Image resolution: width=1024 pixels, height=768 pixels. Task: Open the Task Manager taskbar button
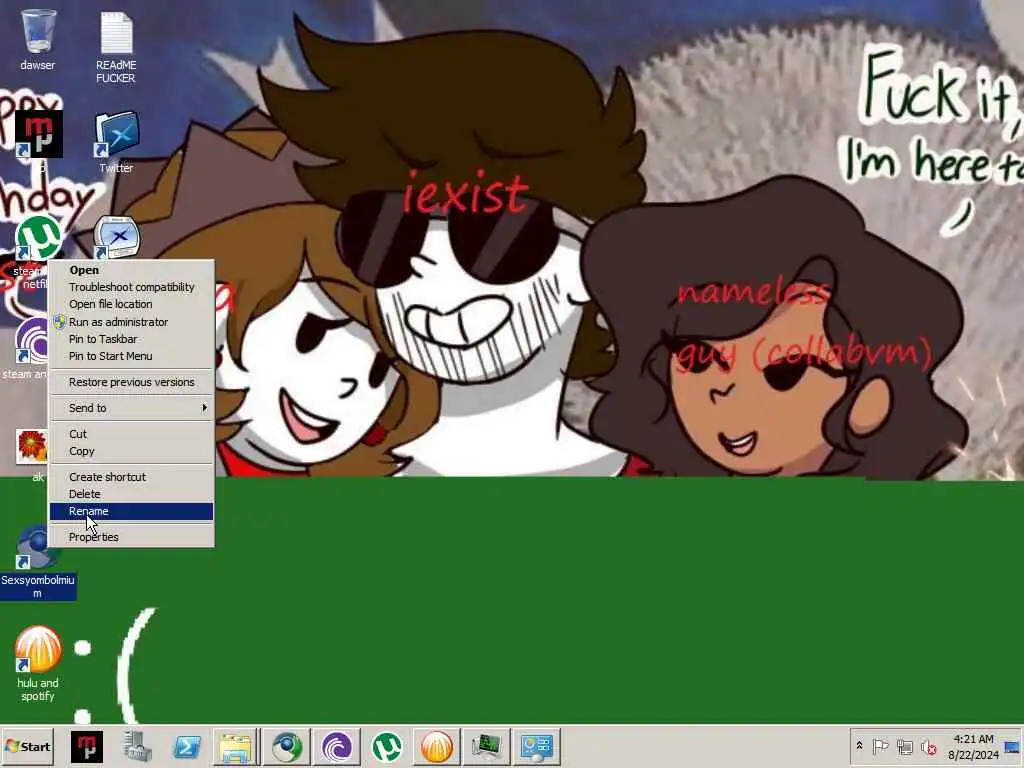pos(487,746)
